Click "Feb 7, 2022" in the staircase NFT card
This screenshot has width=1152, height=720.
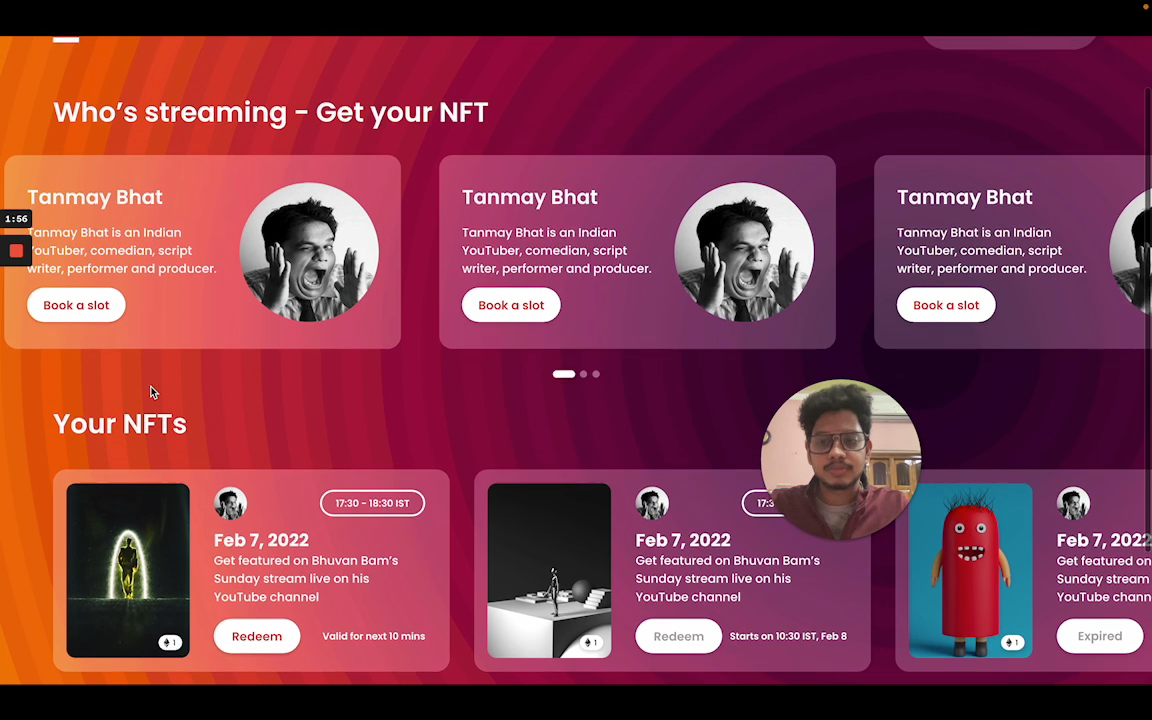[683, 540]
